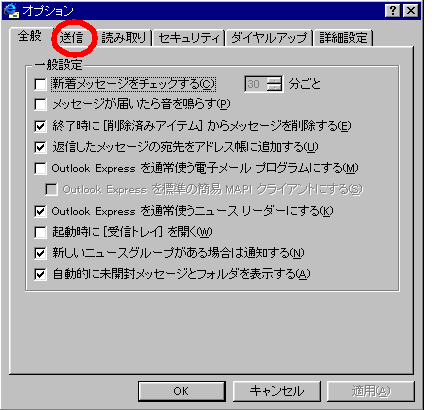This screenshot has height=410, width=440.
Task: Enable 新着メッセージをチェックする checkbox
Action: (40, 84)
